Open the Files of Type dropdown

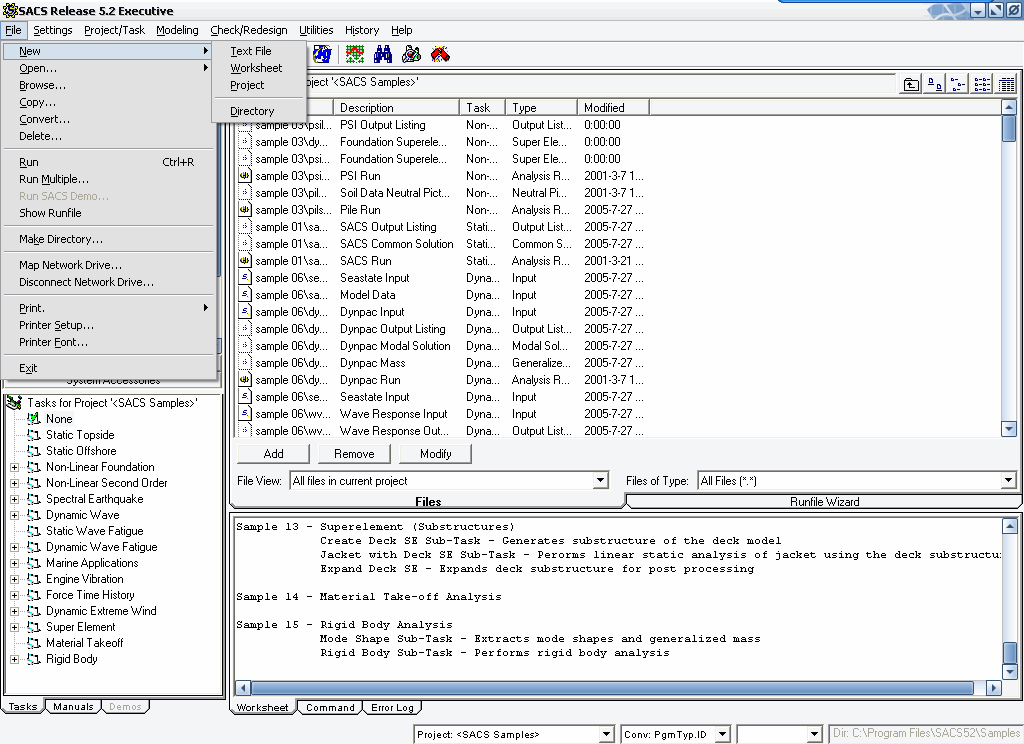(1008, 481)
